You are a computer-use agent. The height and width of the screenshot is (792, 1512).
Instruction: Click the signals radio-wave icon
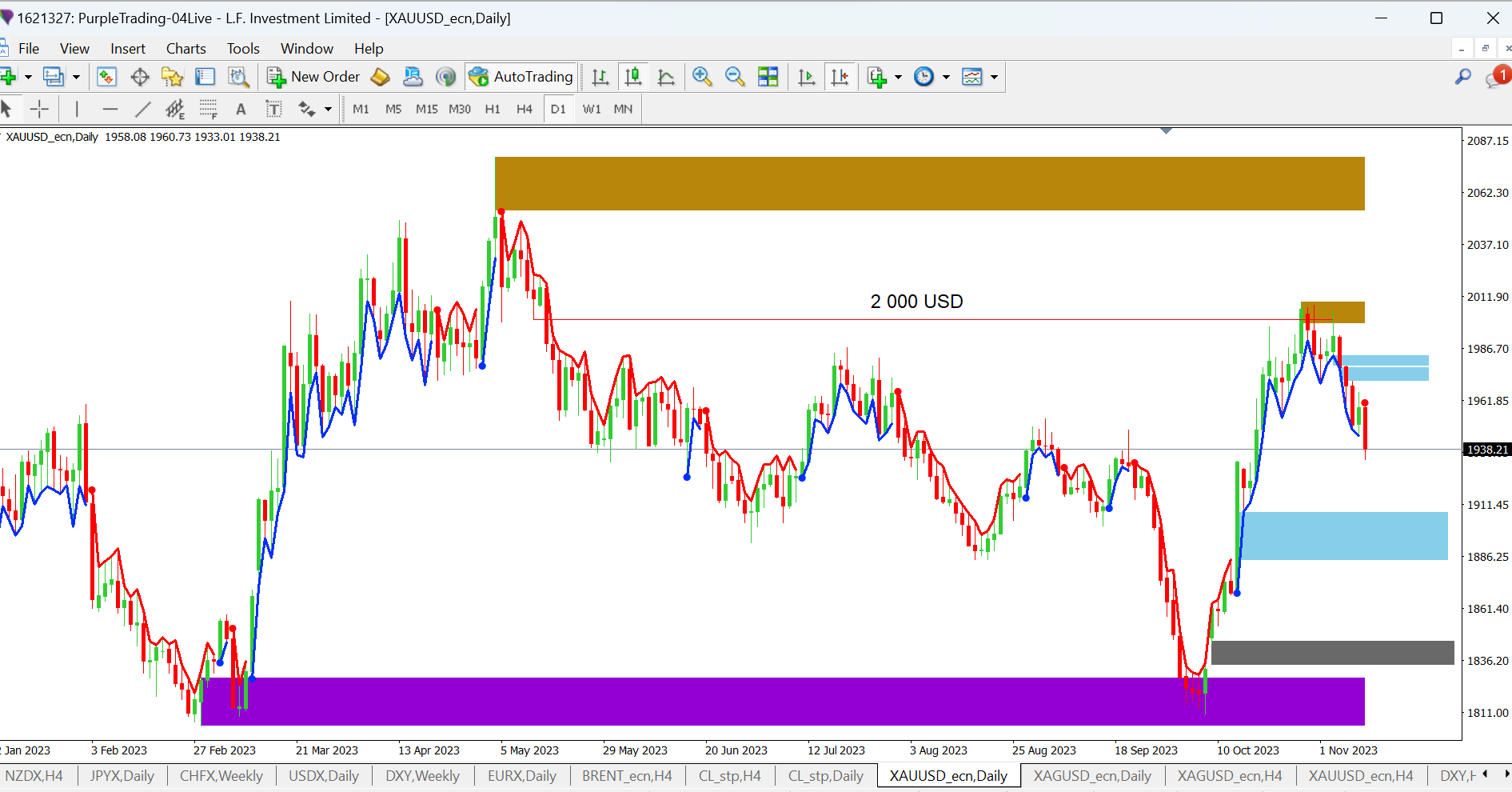[x=445, y=77]
